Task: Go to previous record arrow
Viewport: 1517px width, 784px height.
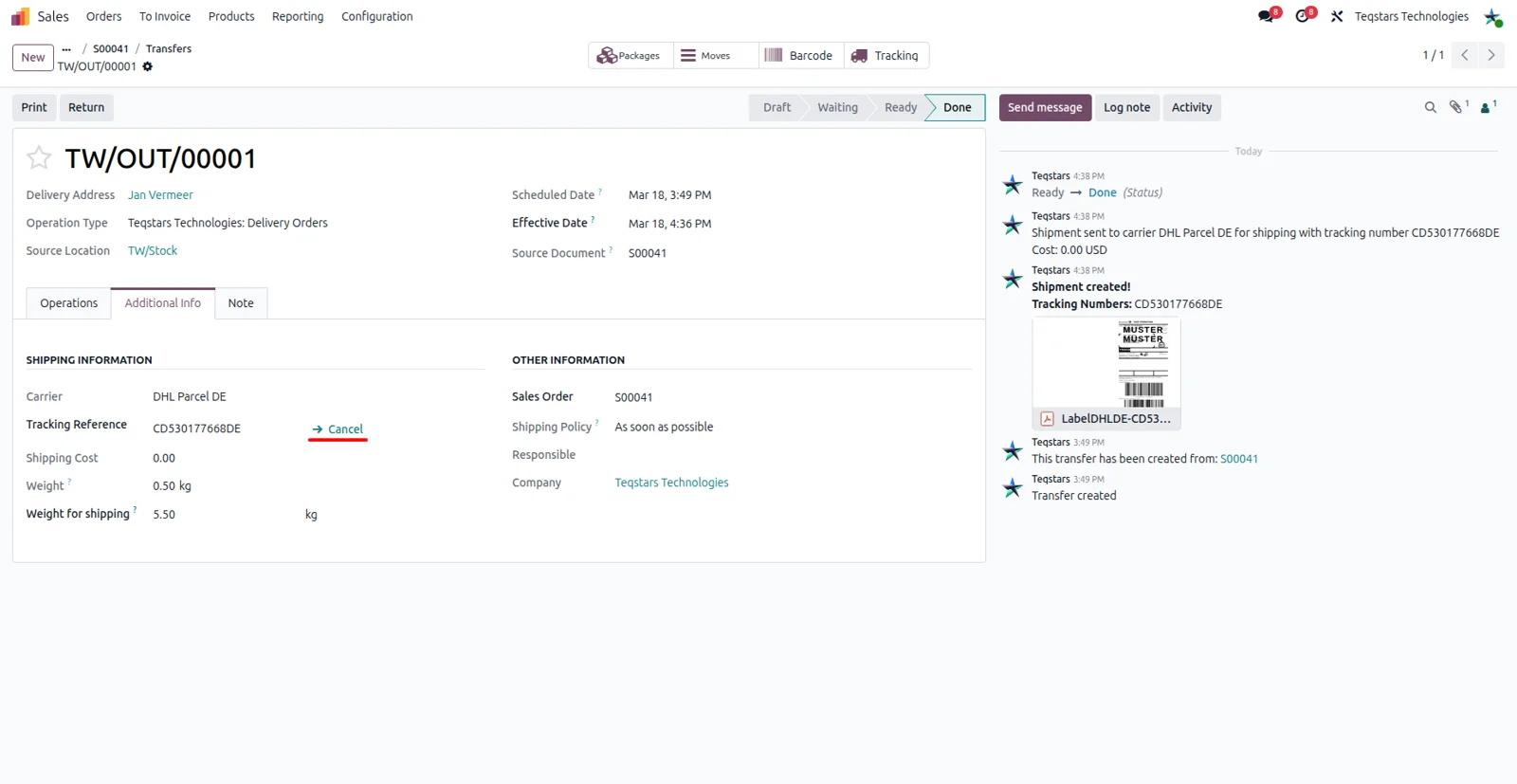Action: coord(1465,55)
